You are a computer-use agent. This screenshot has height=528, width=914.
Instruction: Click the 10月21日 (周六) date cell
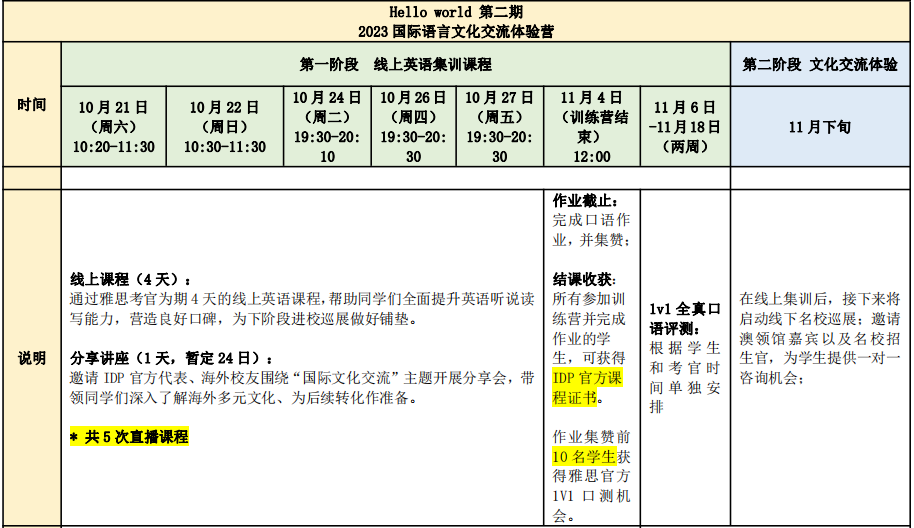[114, 127]
